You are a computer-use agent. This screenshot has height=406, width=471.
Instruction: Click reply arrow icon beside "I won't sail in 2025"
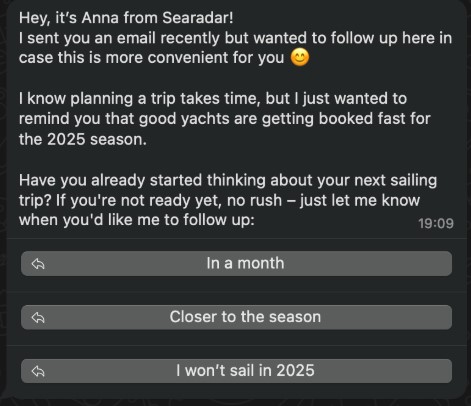tap(38, 371)
